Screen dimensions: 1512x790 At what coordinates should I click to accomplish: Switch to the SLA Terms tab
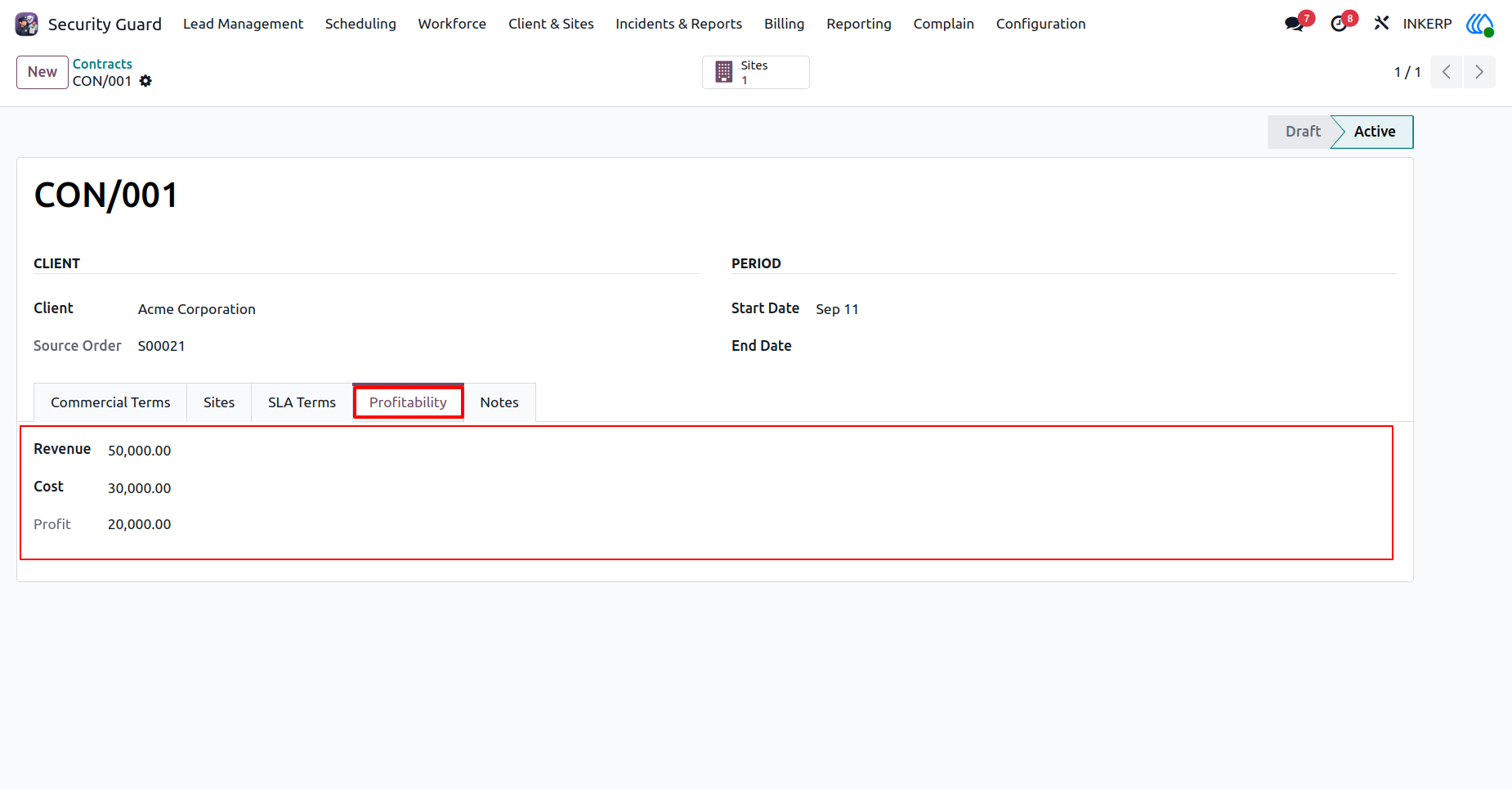302,402
